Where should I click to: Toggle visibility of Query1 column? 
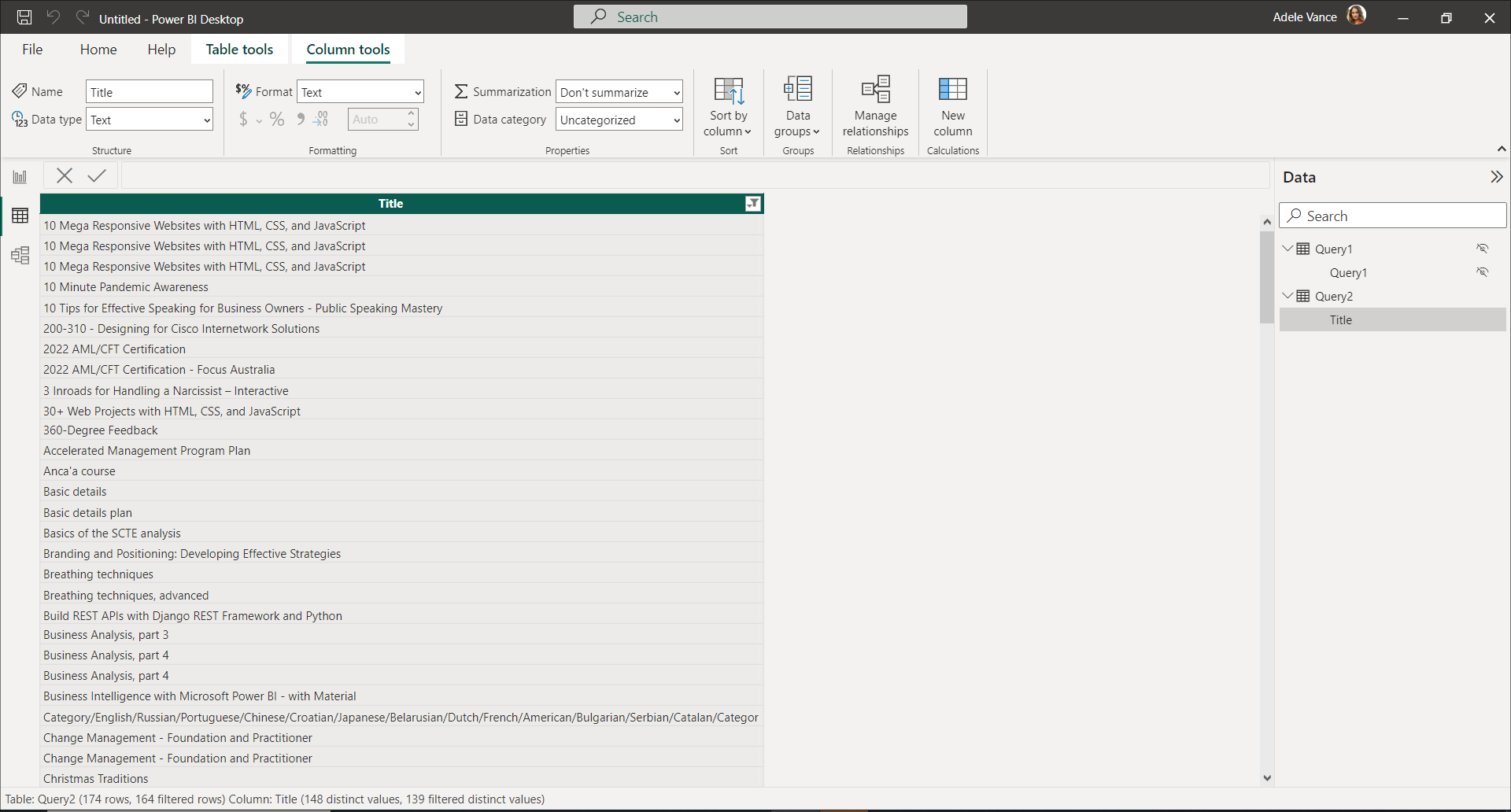coord(1482,272)
